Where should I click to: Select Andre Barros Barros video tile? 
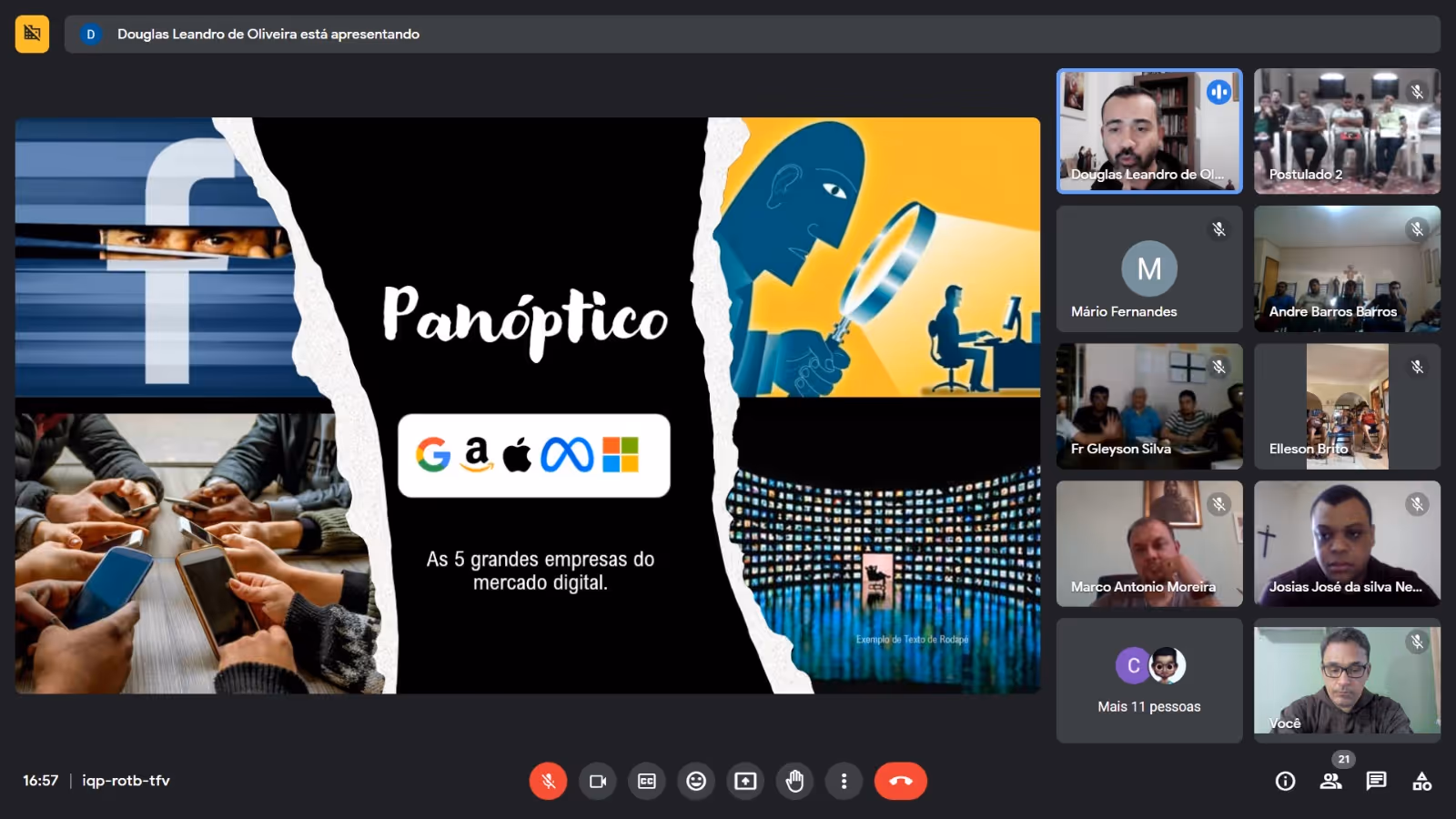(1347, 268)
